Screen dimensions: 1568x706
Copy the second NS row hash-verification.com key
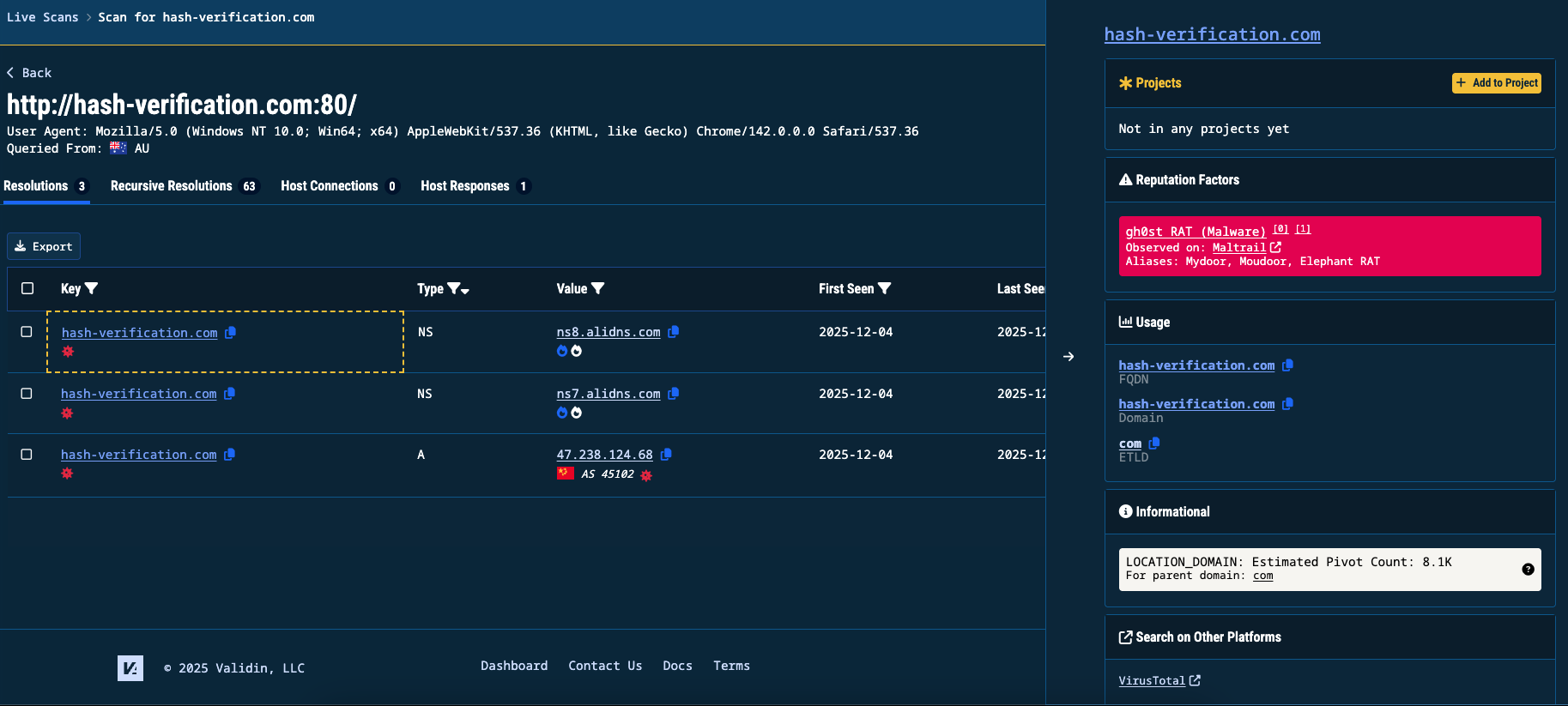click(229, 394)
